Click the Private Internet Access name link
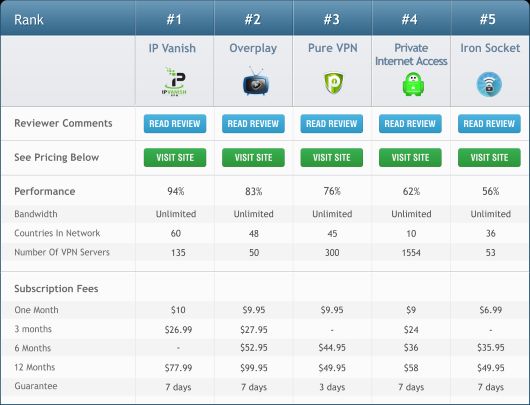 tap(411, 54)
